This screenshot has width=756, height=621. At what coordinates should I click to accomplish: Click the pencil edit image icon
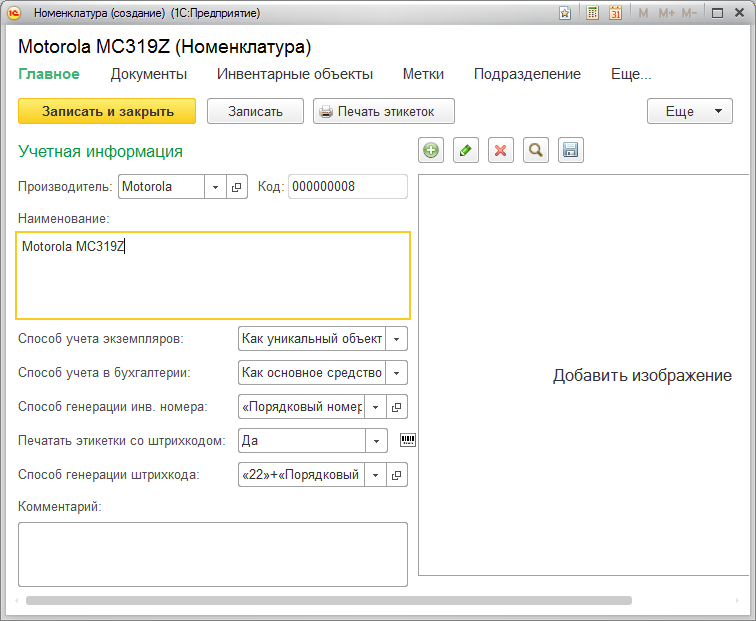[466, 150]
